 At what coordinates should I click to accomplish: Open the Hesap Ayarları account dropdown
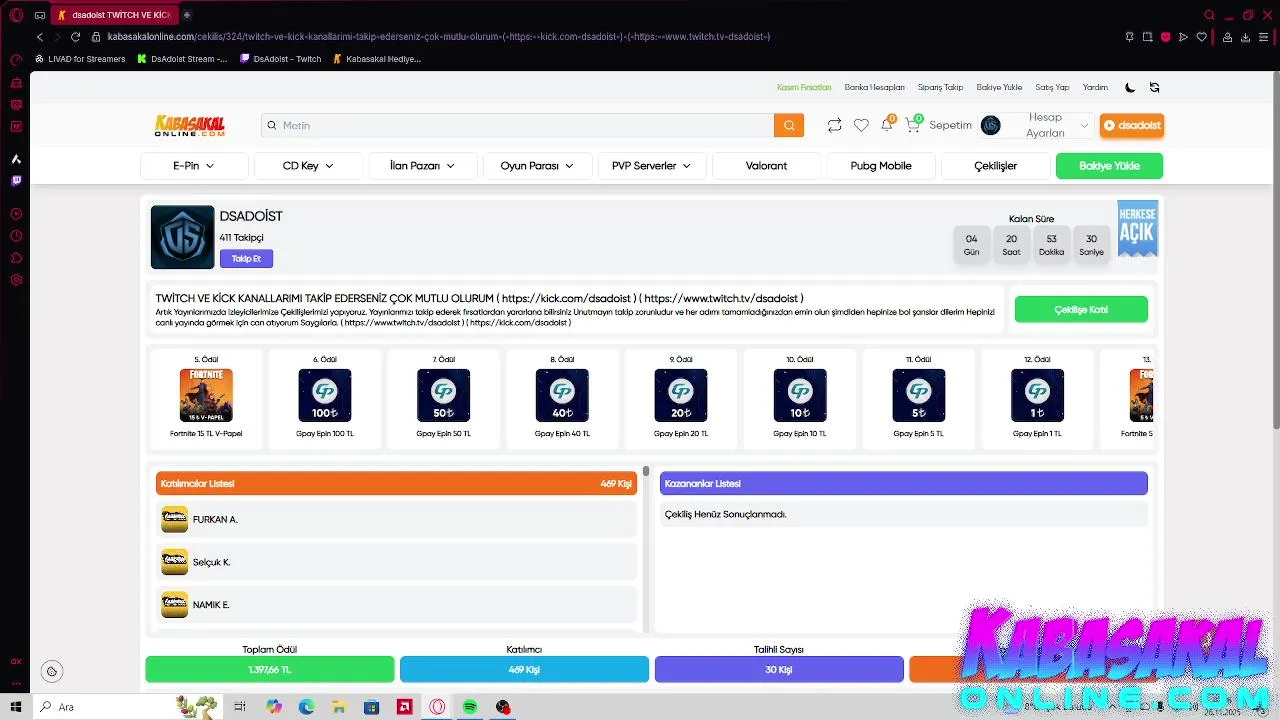1036,125
